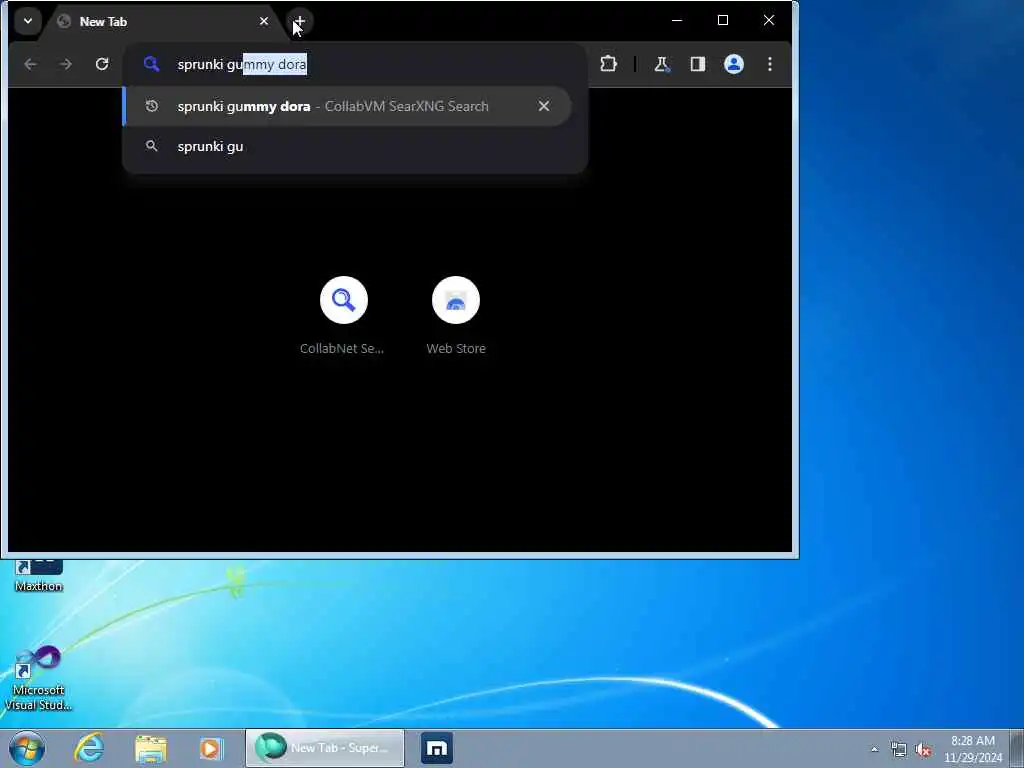Select the Maxthon desktop shortcut
This screenshot has height=768, width=1024.
(39, 576)
